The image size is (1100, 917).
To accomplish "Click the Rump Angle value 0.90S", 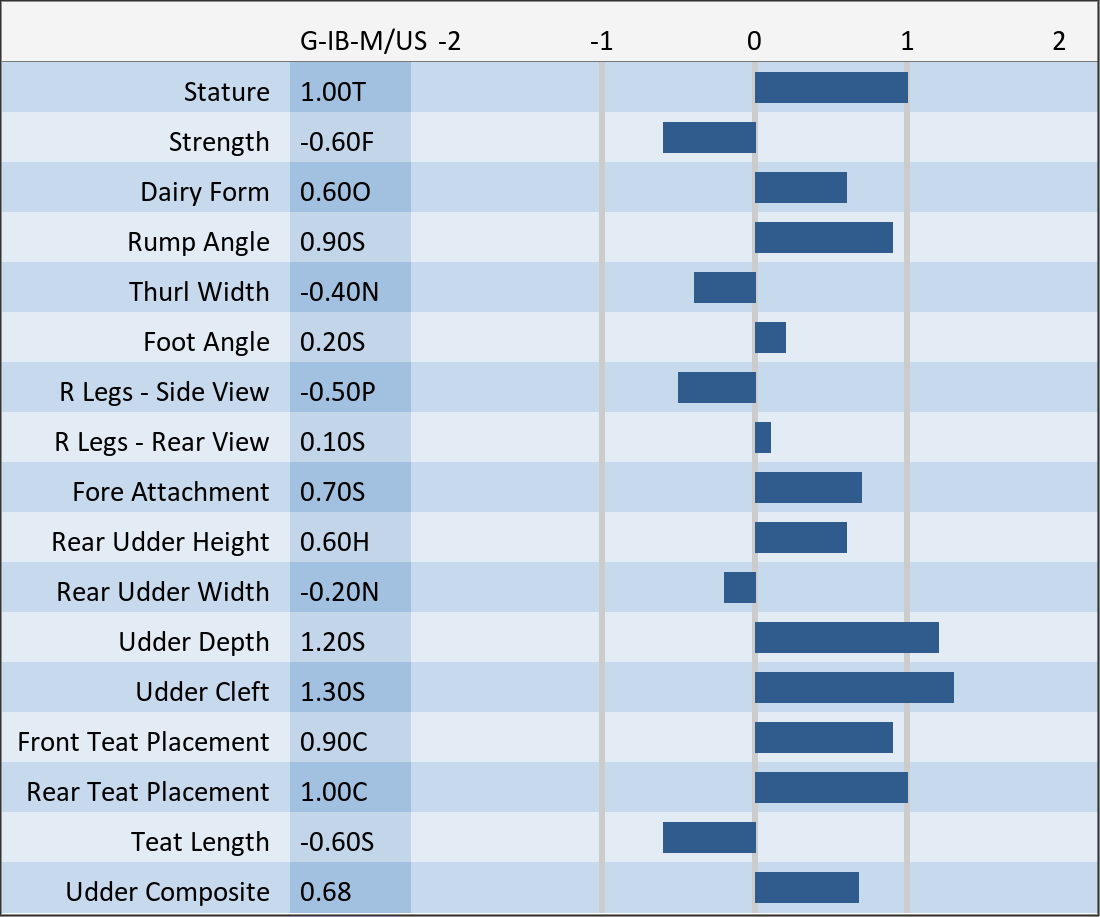I will pos(333,242).
